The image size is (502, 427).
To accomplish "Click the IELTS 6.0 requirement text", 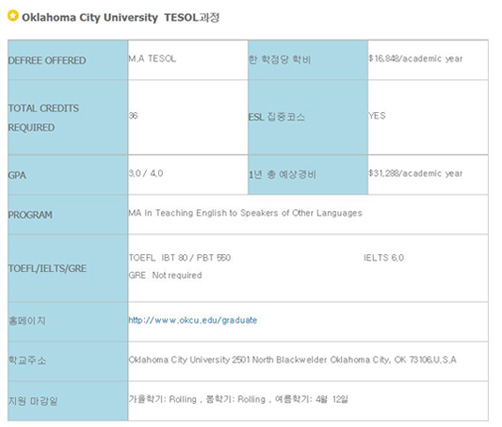I will click(384, 258).
